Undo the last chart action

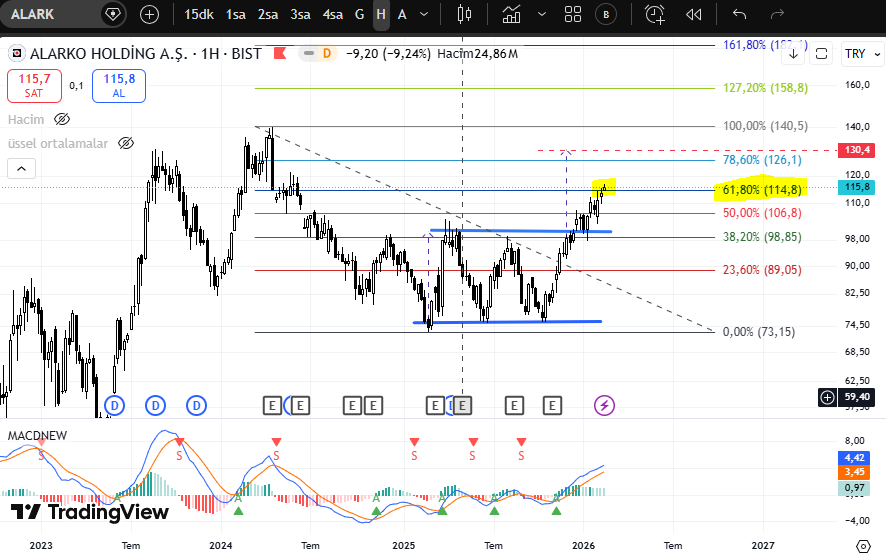[739, 14]
